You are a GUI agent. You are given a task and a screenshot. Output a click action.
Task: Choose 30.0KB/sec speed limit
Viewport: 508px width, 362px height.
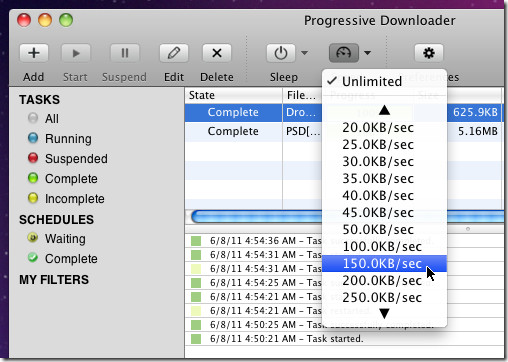384,162
